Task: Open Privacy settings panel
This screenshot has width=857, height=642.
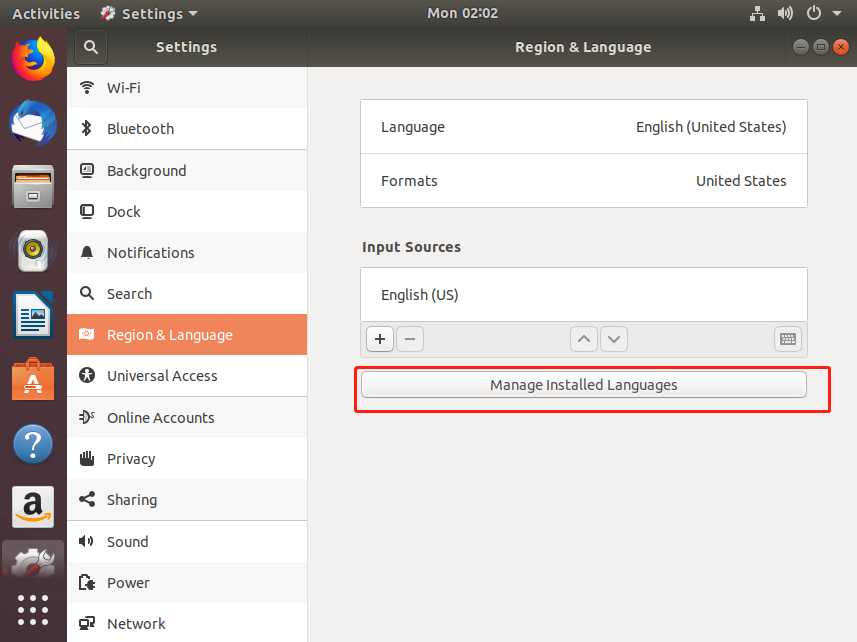Action: coord(187,458)
